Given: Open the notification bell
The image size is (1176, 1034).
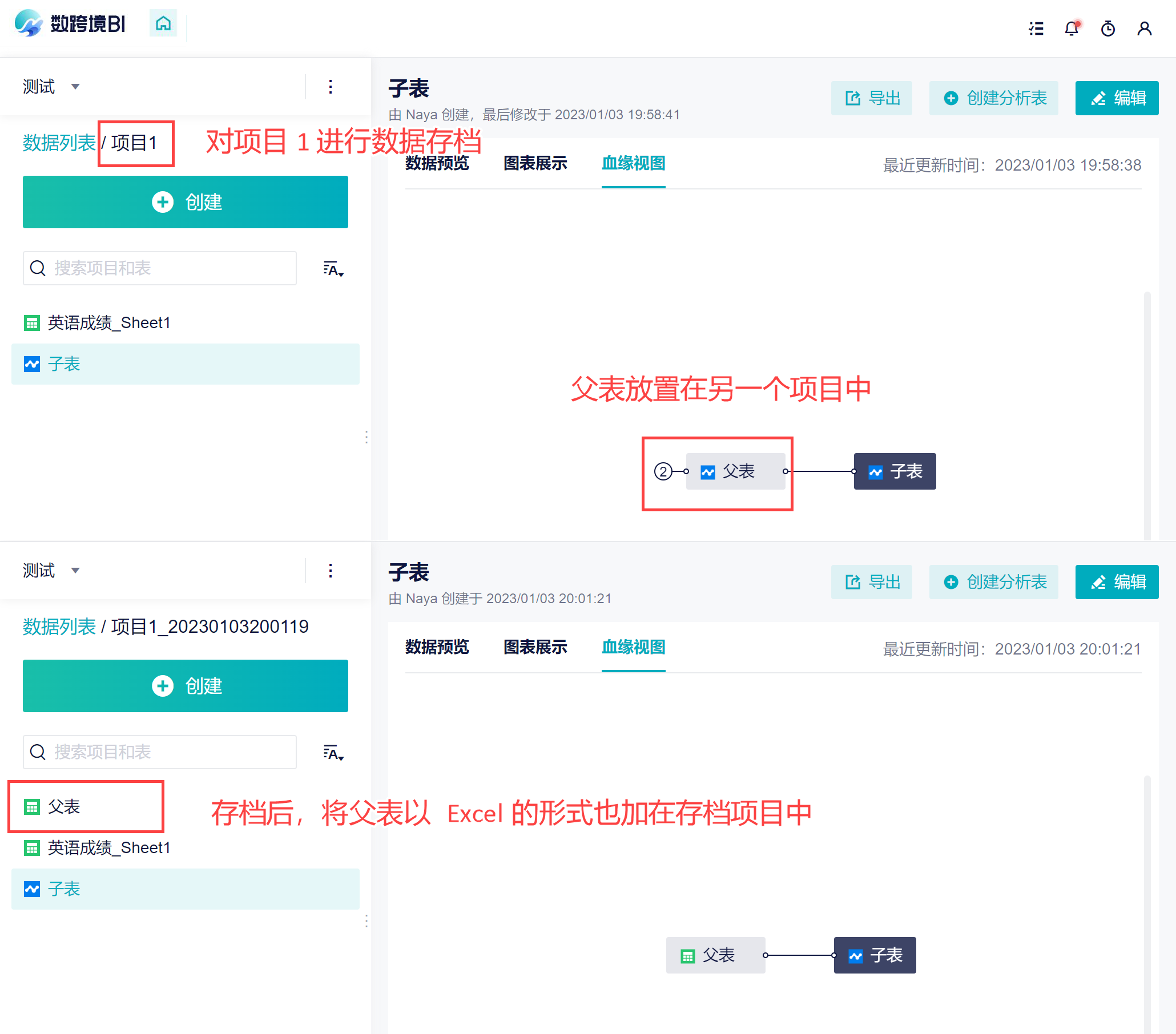Looking at the screenshot, I should pos(1072,28).
